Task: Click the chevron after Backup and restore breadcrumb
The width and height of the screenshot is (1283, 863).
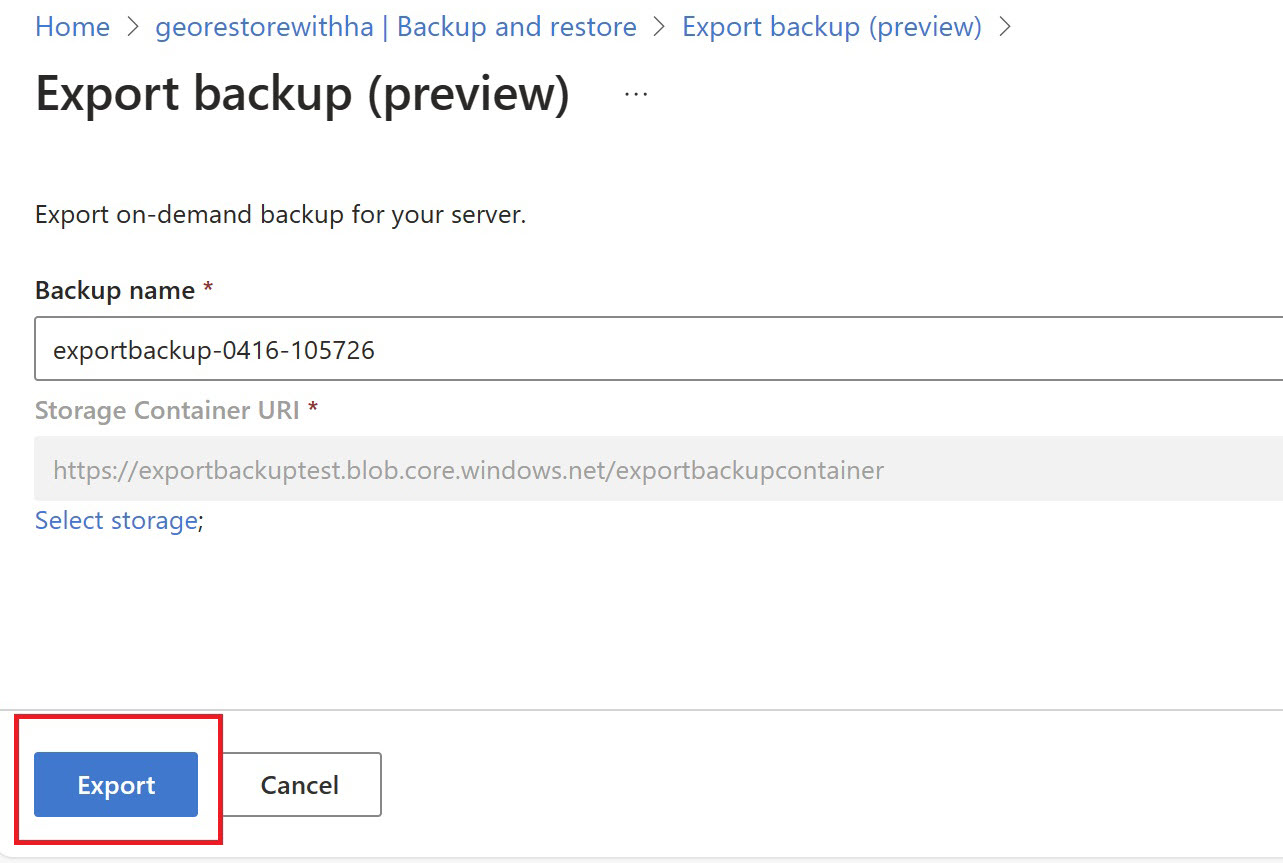Action: click(x=659, y=27)
